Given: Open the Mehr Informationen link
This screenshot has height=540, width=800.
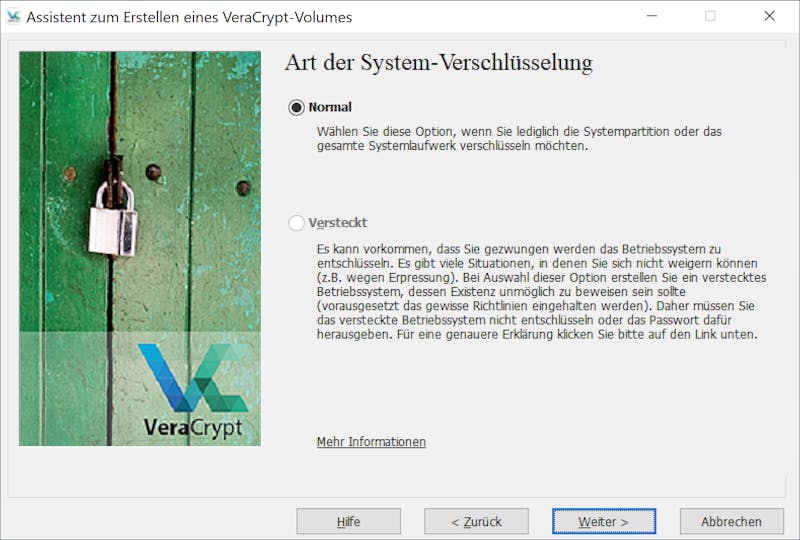Looking at the screenshot, I should (x=371, y=441).
